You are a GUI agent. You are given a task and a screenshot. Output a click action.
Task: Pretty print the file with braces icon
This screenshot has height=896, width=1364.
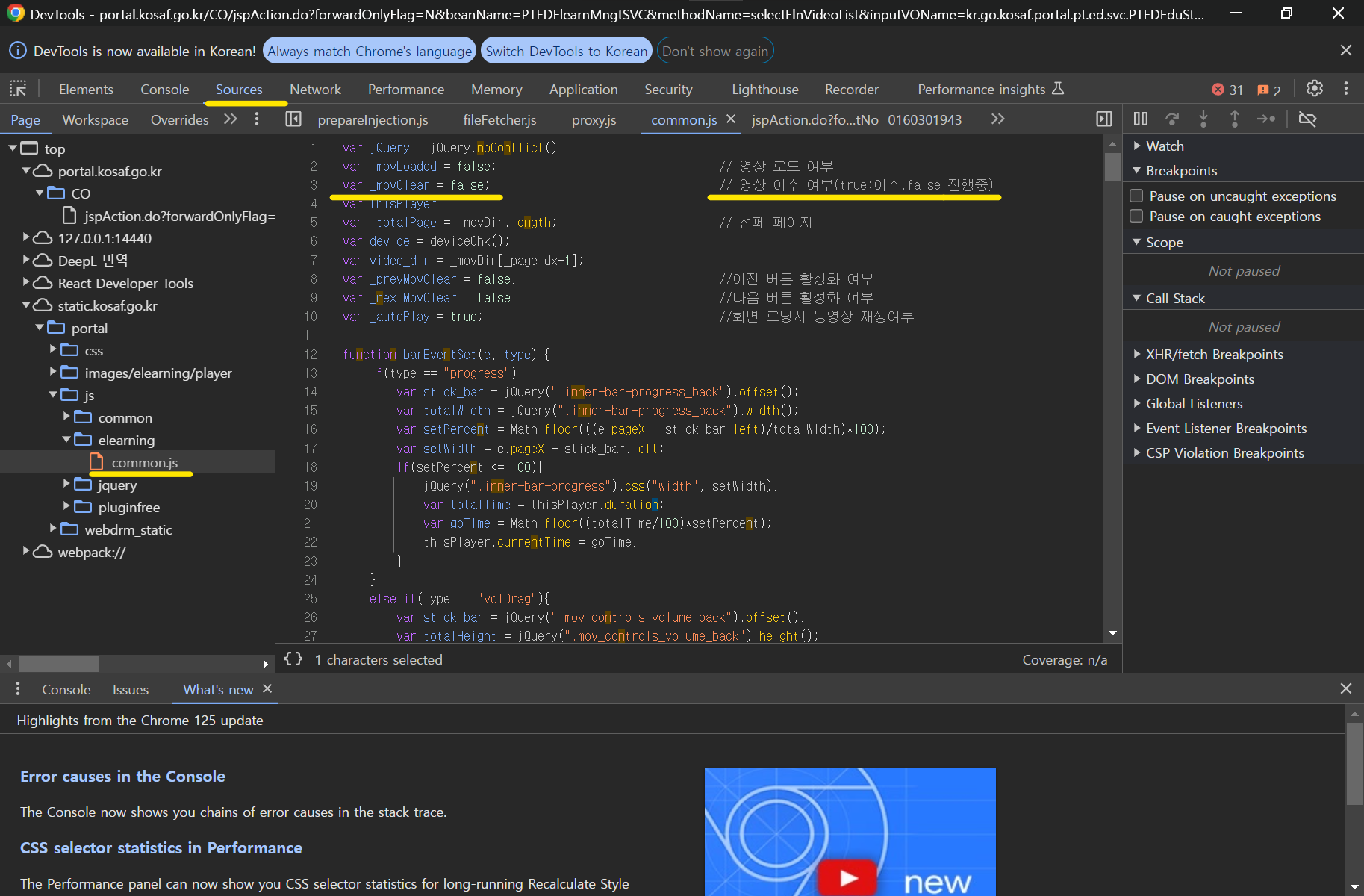293,659
